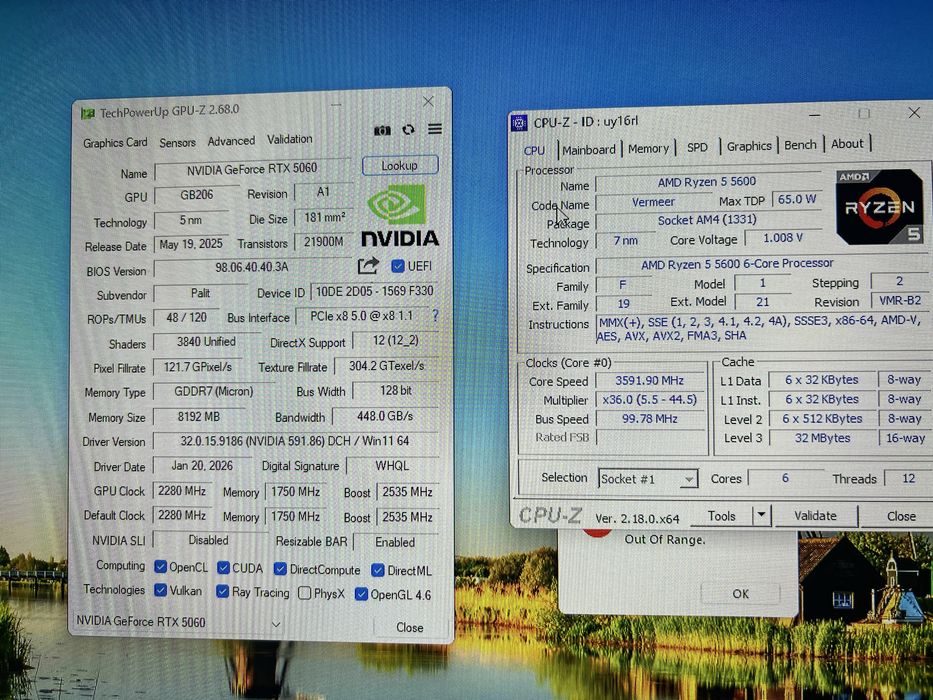Click the Bandwidth value 448.0 GB/s

coord(385,416)
